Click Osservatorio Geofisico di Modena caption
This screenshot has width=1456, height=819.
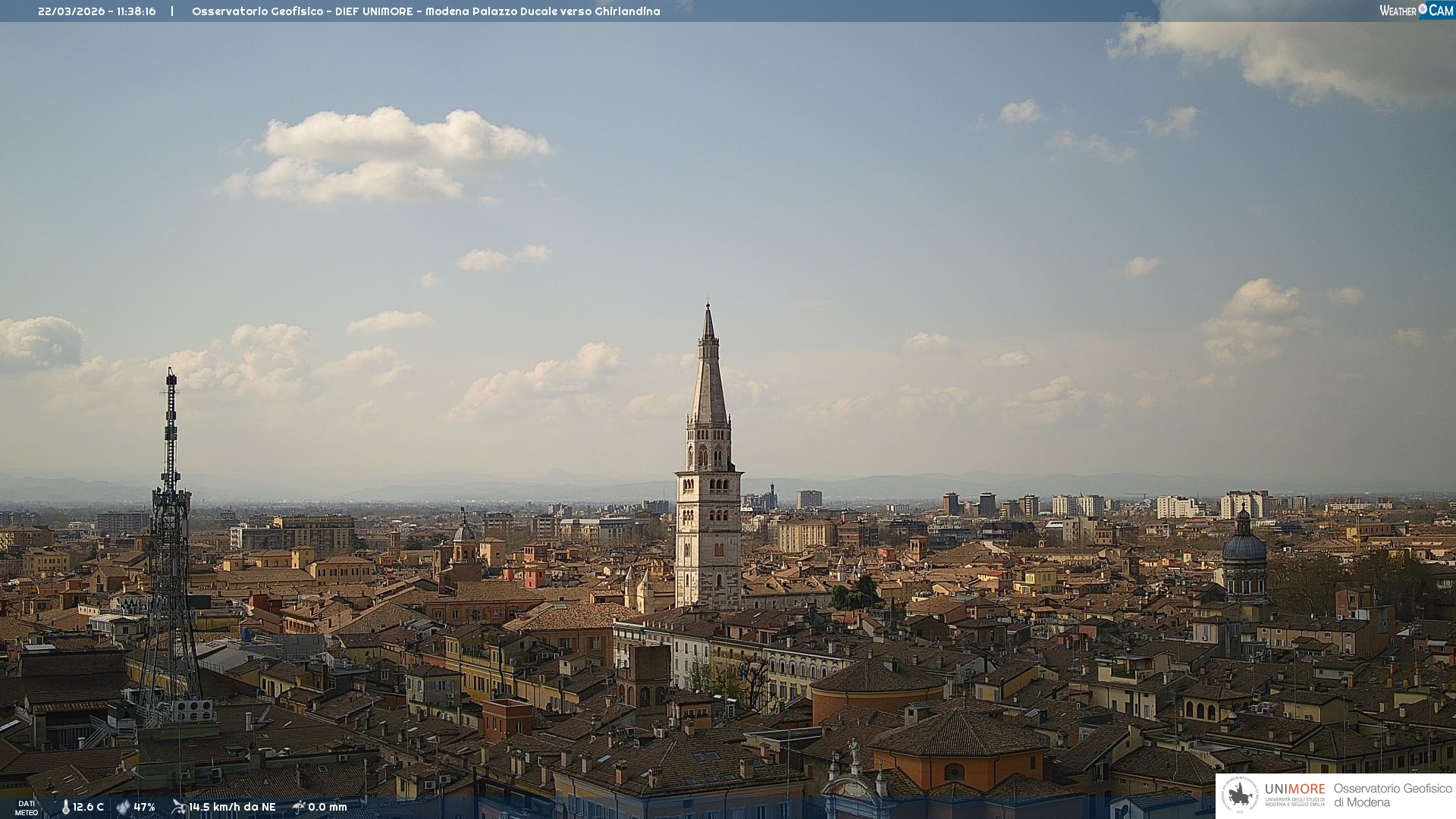coord(1392,795)
